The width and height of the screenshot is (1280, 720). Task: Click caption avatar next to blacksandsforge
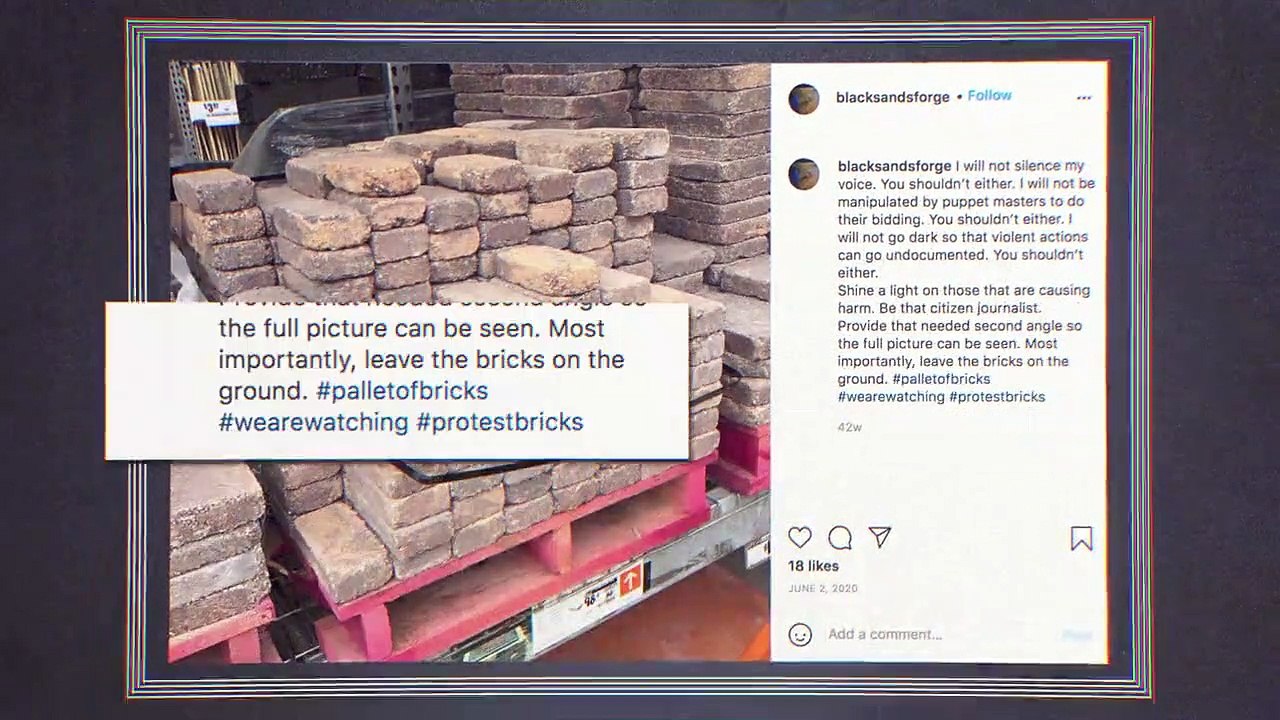pyautogui.click(x=804, y=174)
